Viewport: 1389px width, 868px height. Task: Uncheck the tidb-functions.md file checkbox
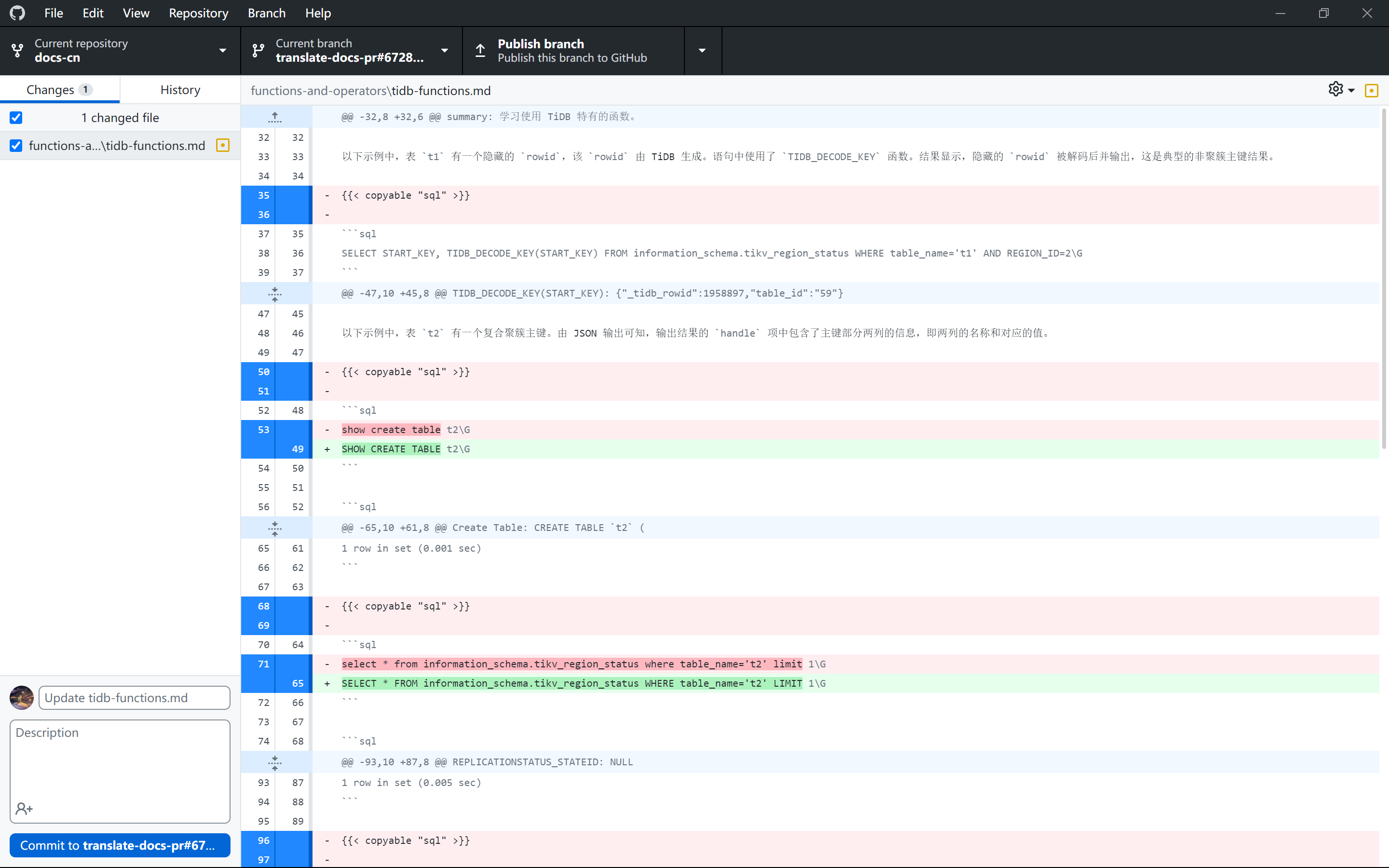click(x=16, y=145)
